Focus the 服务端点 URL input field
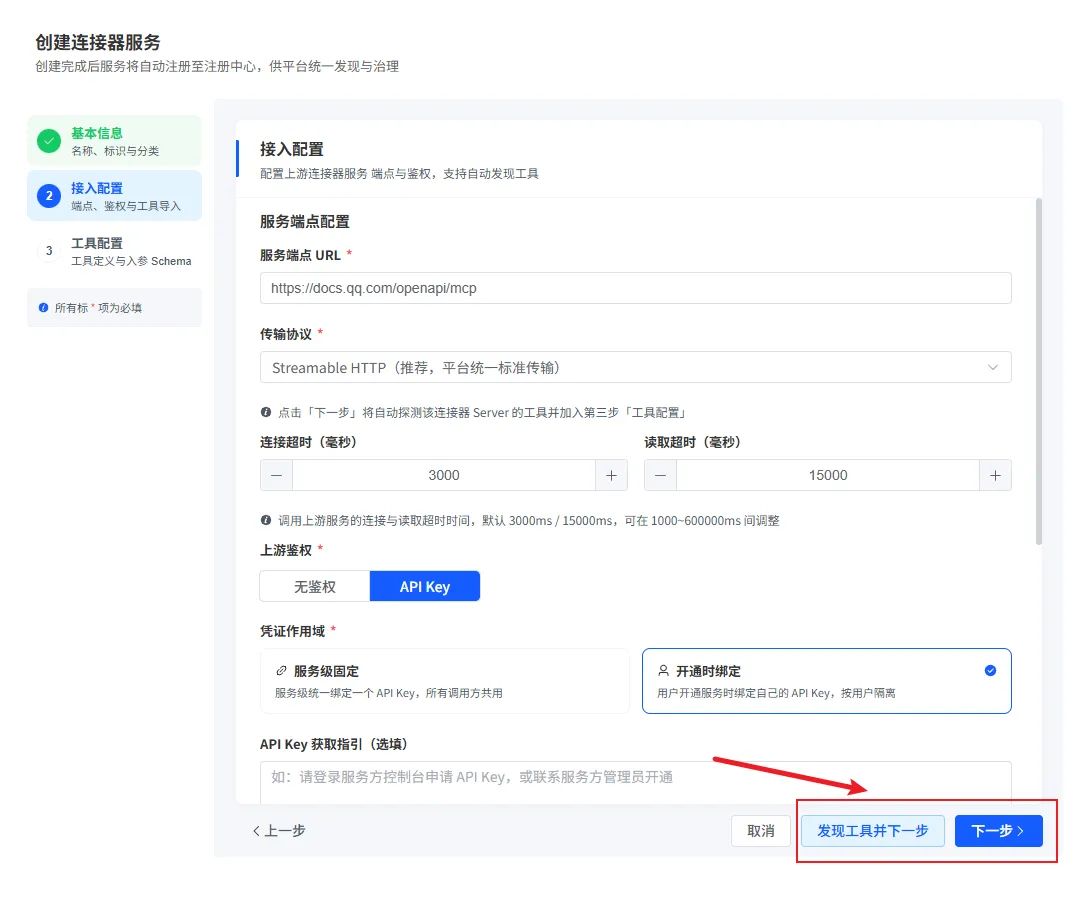The width and height of the screenshot is (1079, 911). pos(636,288)
